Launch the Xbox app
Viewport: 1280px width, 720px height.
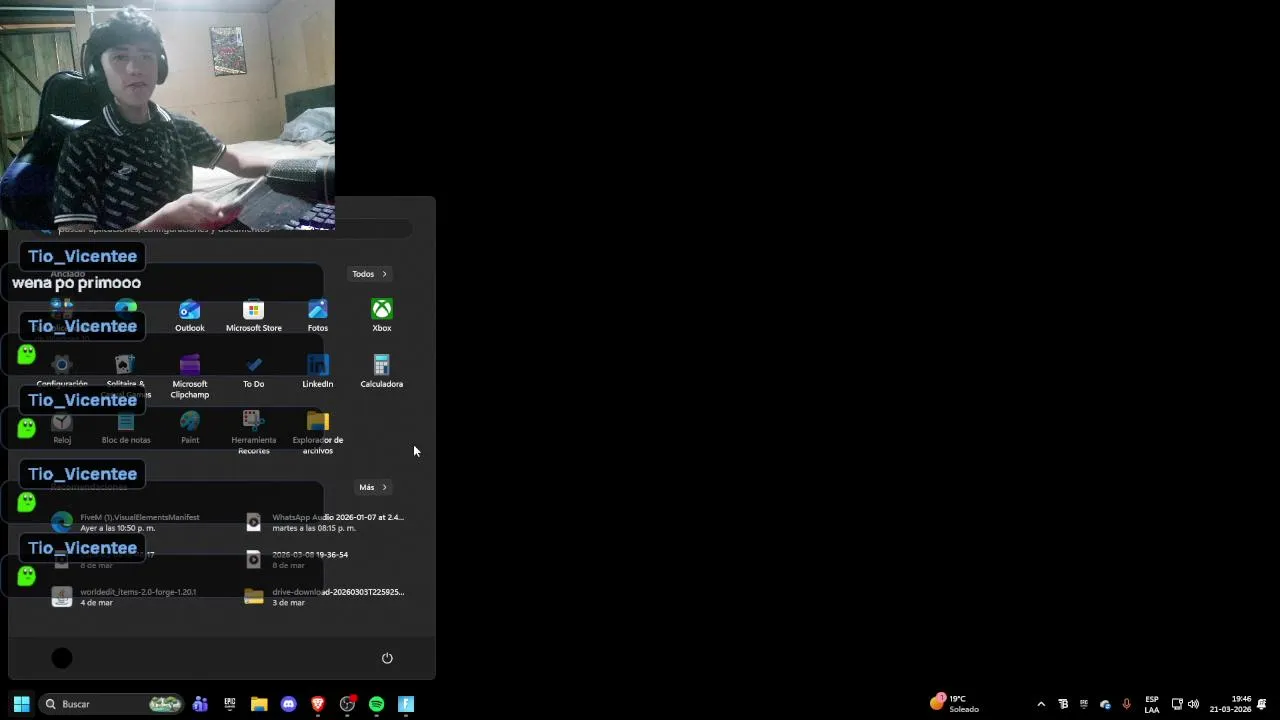pos(381,316)
